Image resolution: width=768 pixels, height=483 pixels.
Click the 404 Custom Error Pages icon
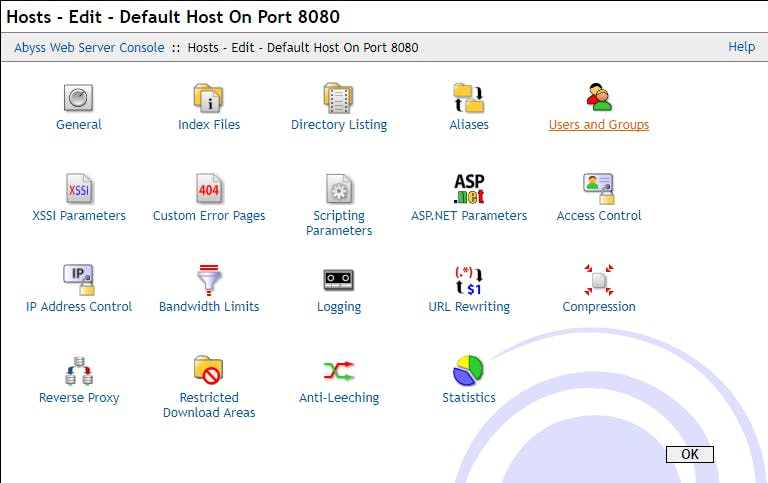(209, 189)
